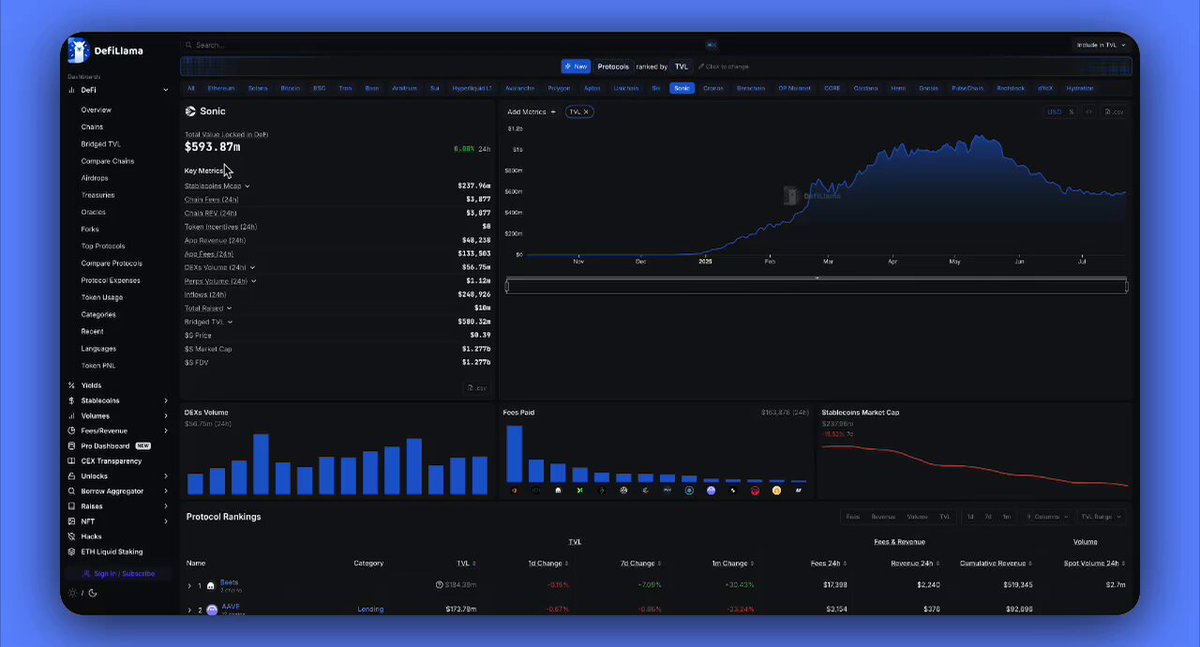This screenshot has width=1200, height=647.
Task: Click Sign In / Subscribe
Action: click(x=116, y=574)
